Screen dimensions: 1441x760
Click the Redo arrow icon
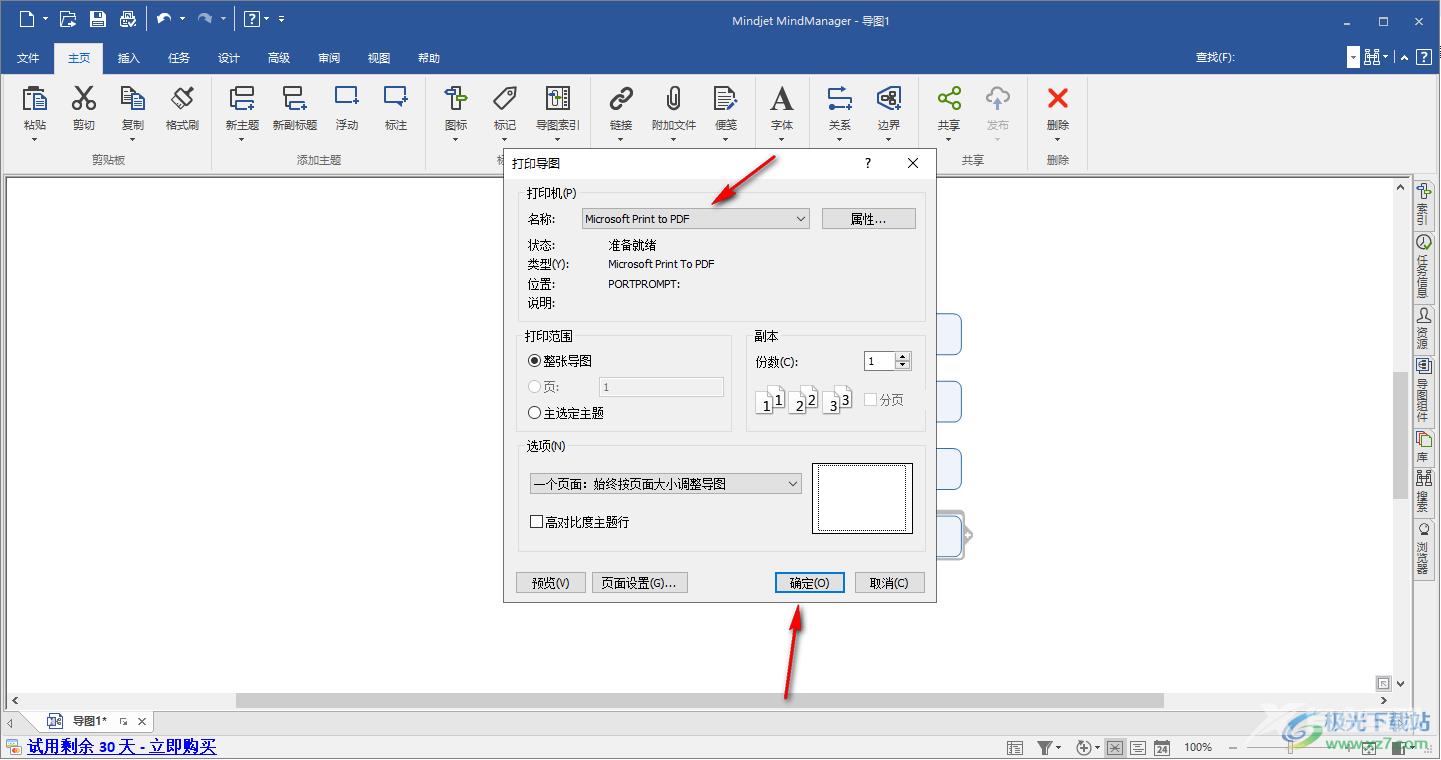pyautogui.click(x=205, y=19)
